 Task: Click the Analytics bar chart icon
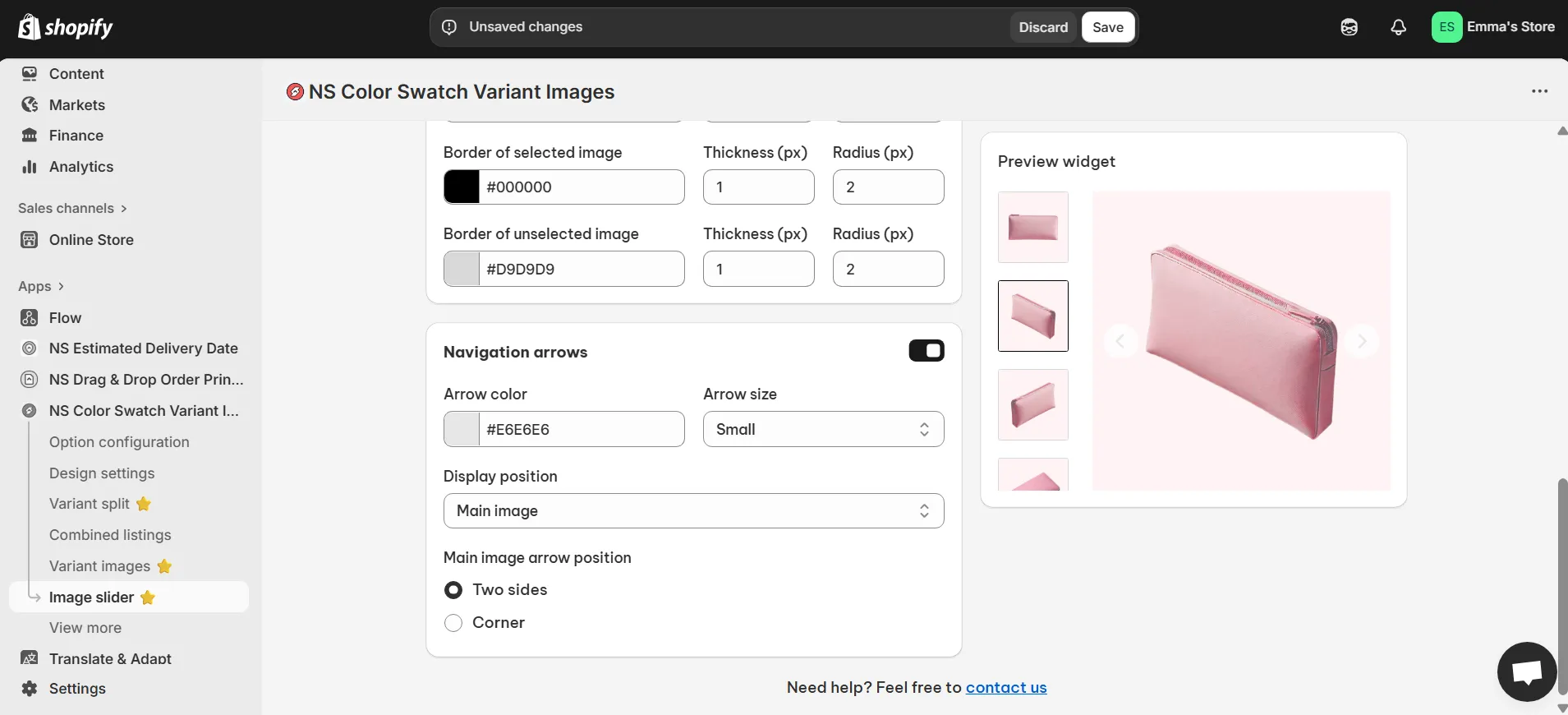coord(30,167)
